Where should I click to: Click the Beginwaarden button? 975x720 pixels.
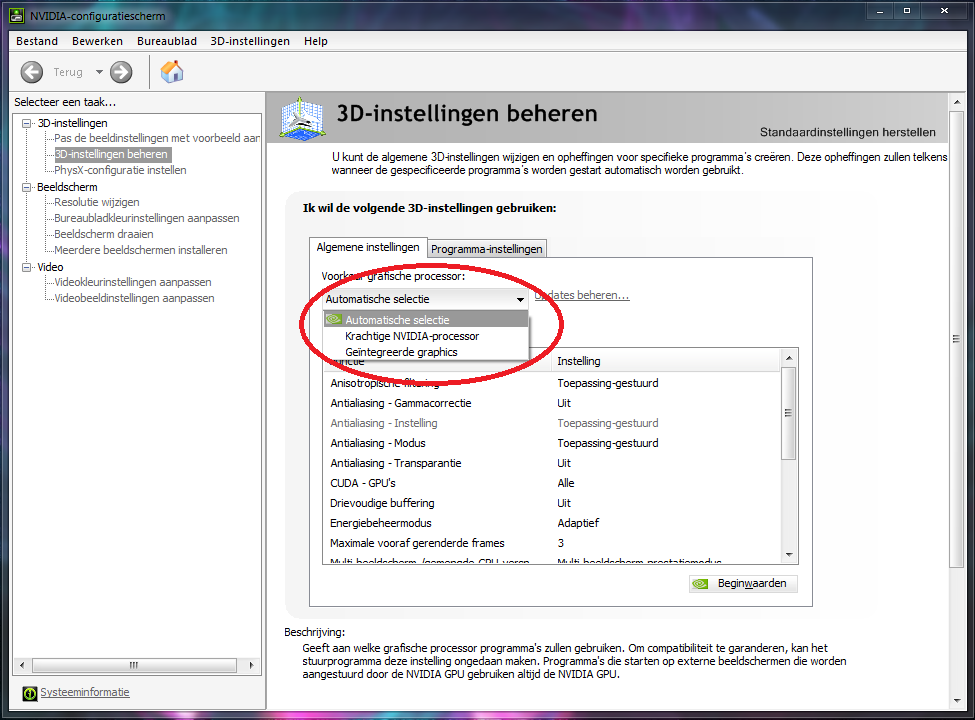pos(743,584)
